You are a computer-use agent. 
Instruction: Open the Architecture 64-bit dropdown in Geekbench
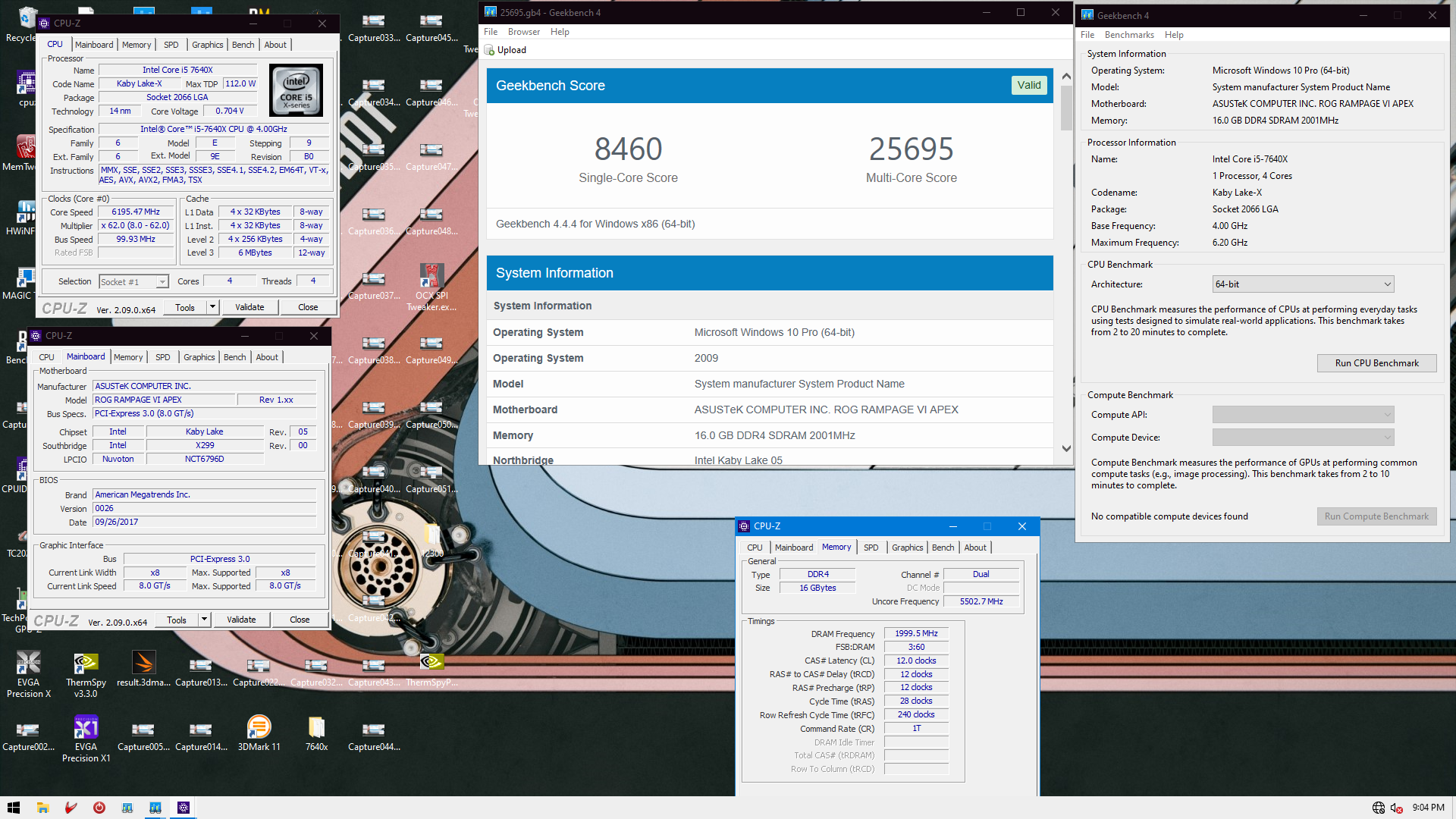pyautogui.click(x=1303, y=284)
